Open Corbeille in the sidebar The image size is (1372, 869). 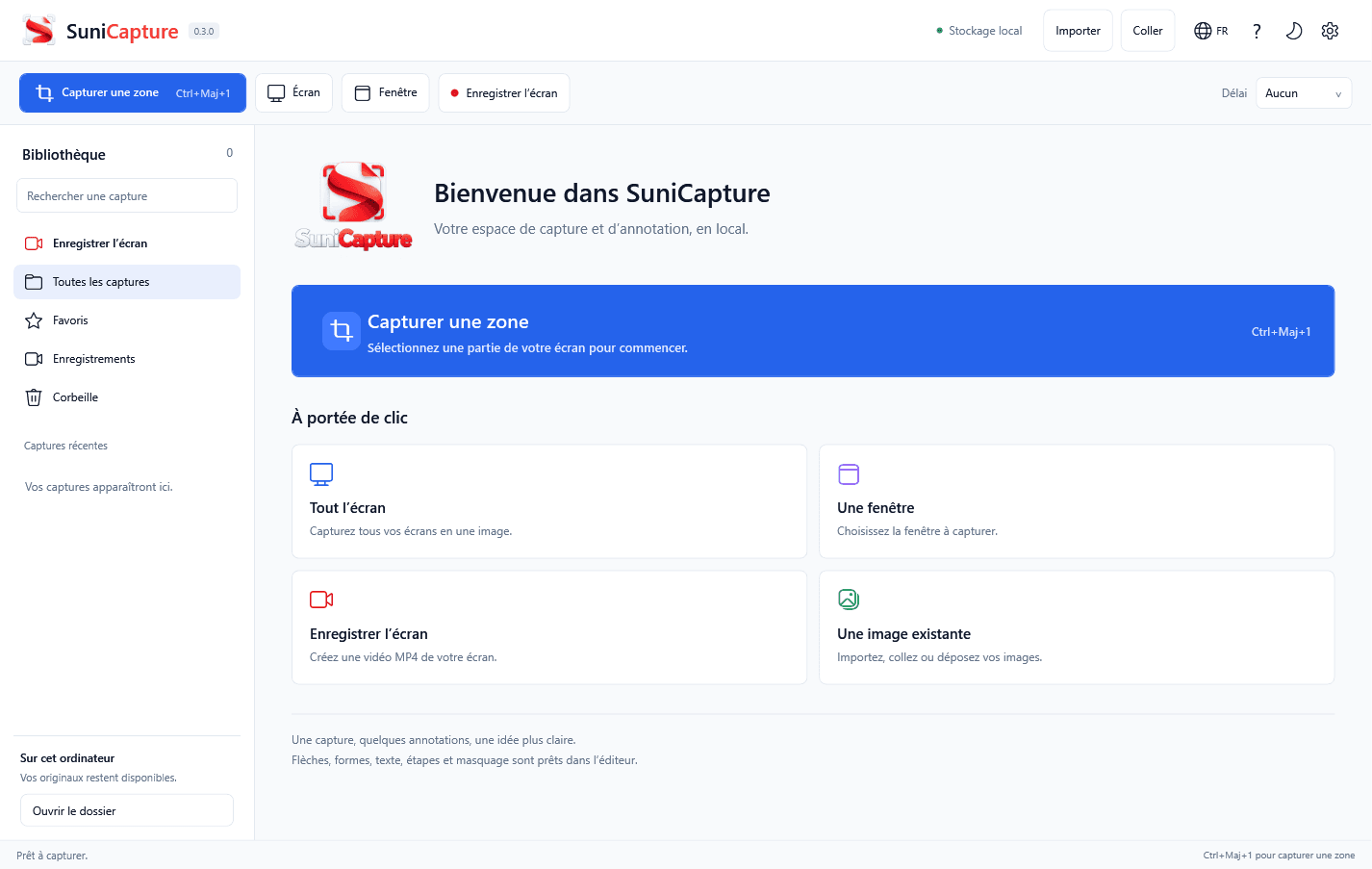coord(127,397)
